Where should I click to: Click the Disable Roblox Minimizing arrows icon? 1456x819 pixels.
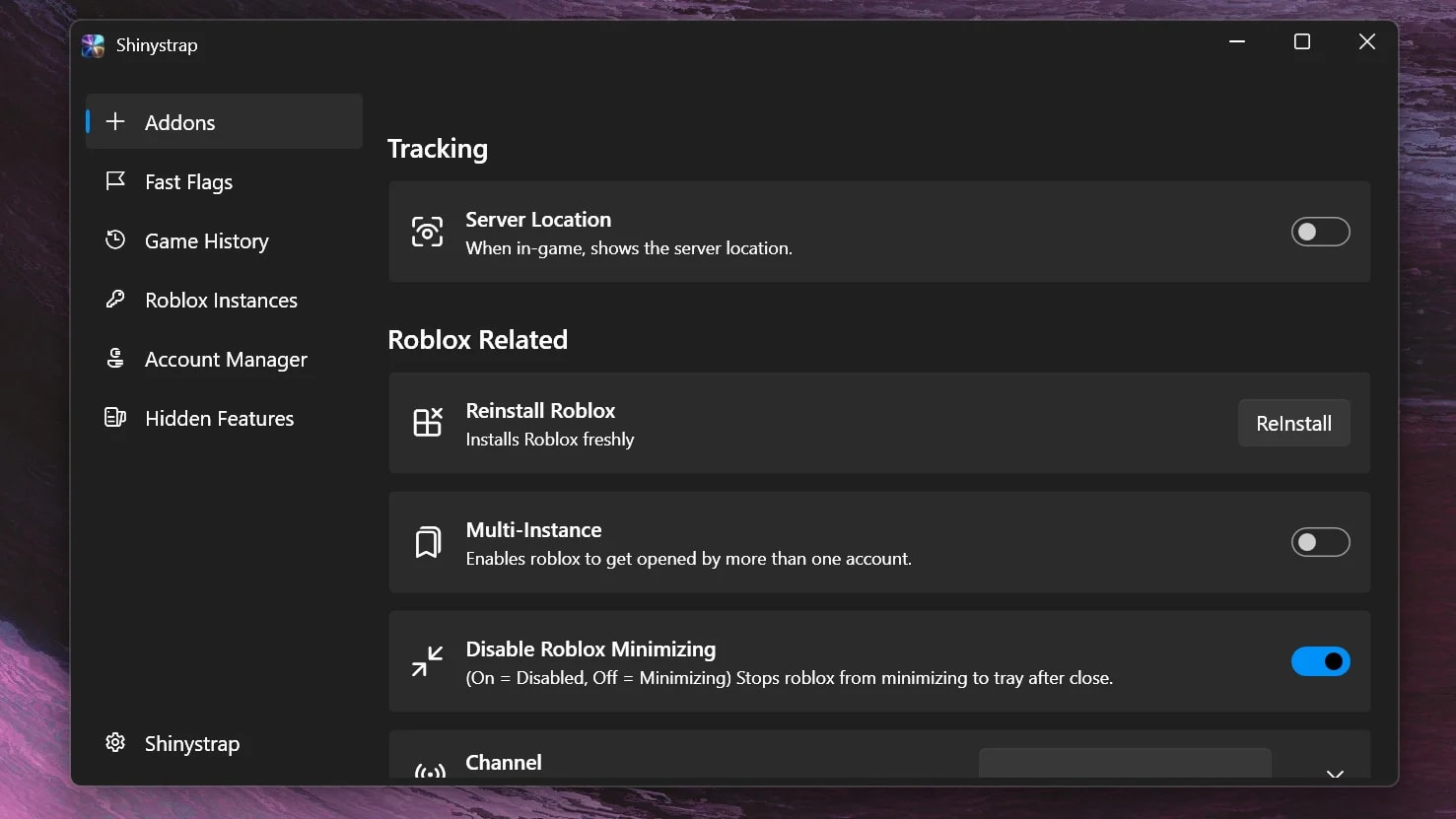click(427, 661)
